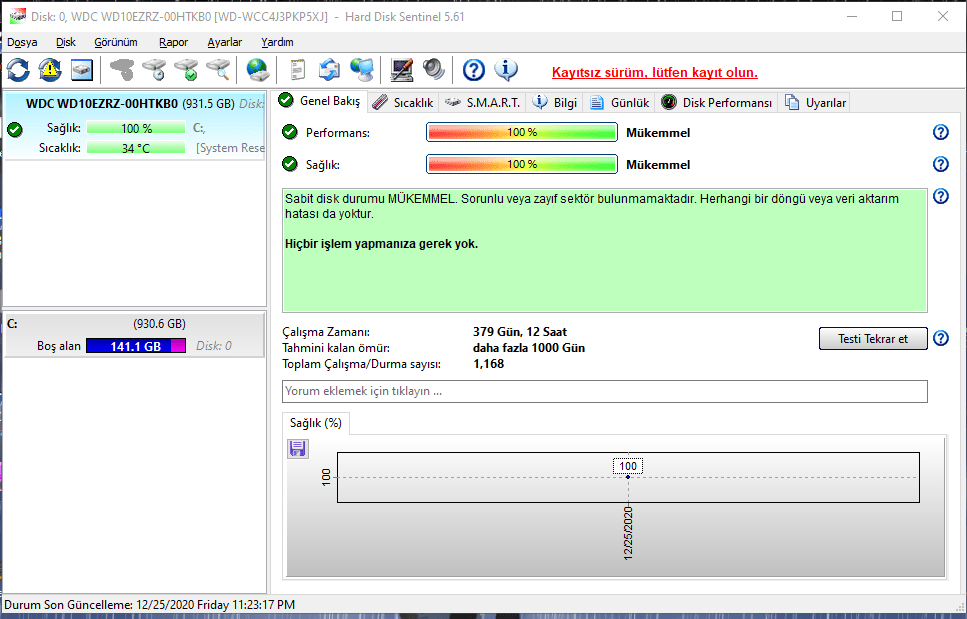
Task: Click the 100 data point on health graph
Action: [628, 477]
